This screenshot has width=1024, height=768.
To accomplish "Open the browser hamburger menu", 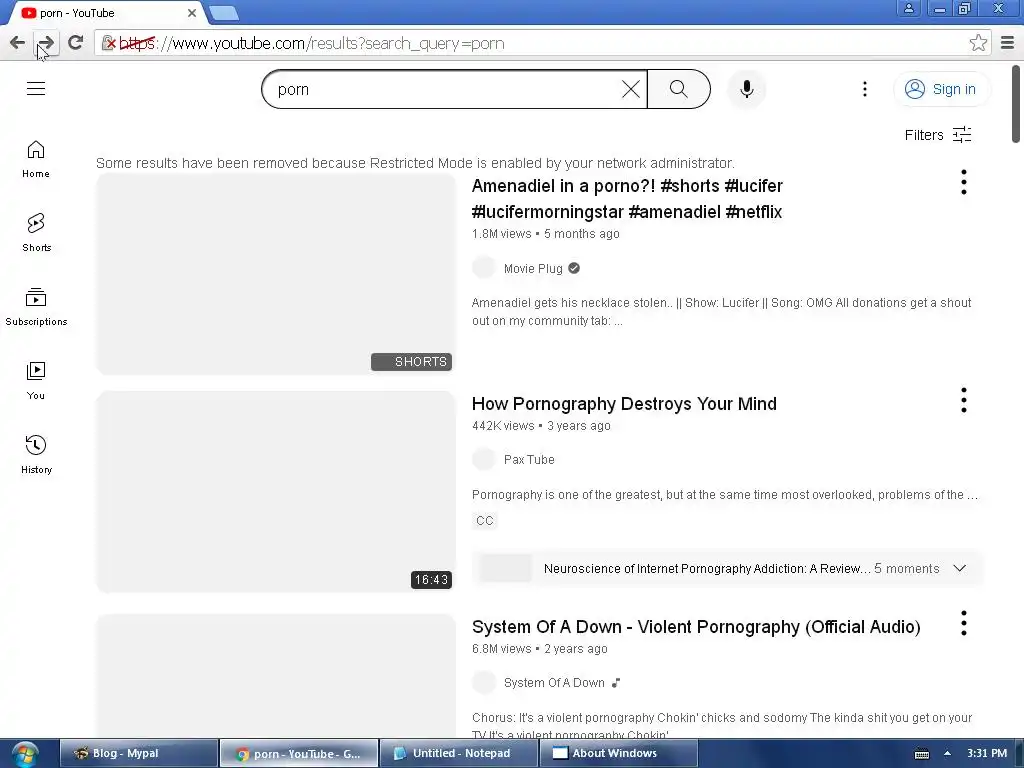I will pyautogui.click(x=1007, y=43).
